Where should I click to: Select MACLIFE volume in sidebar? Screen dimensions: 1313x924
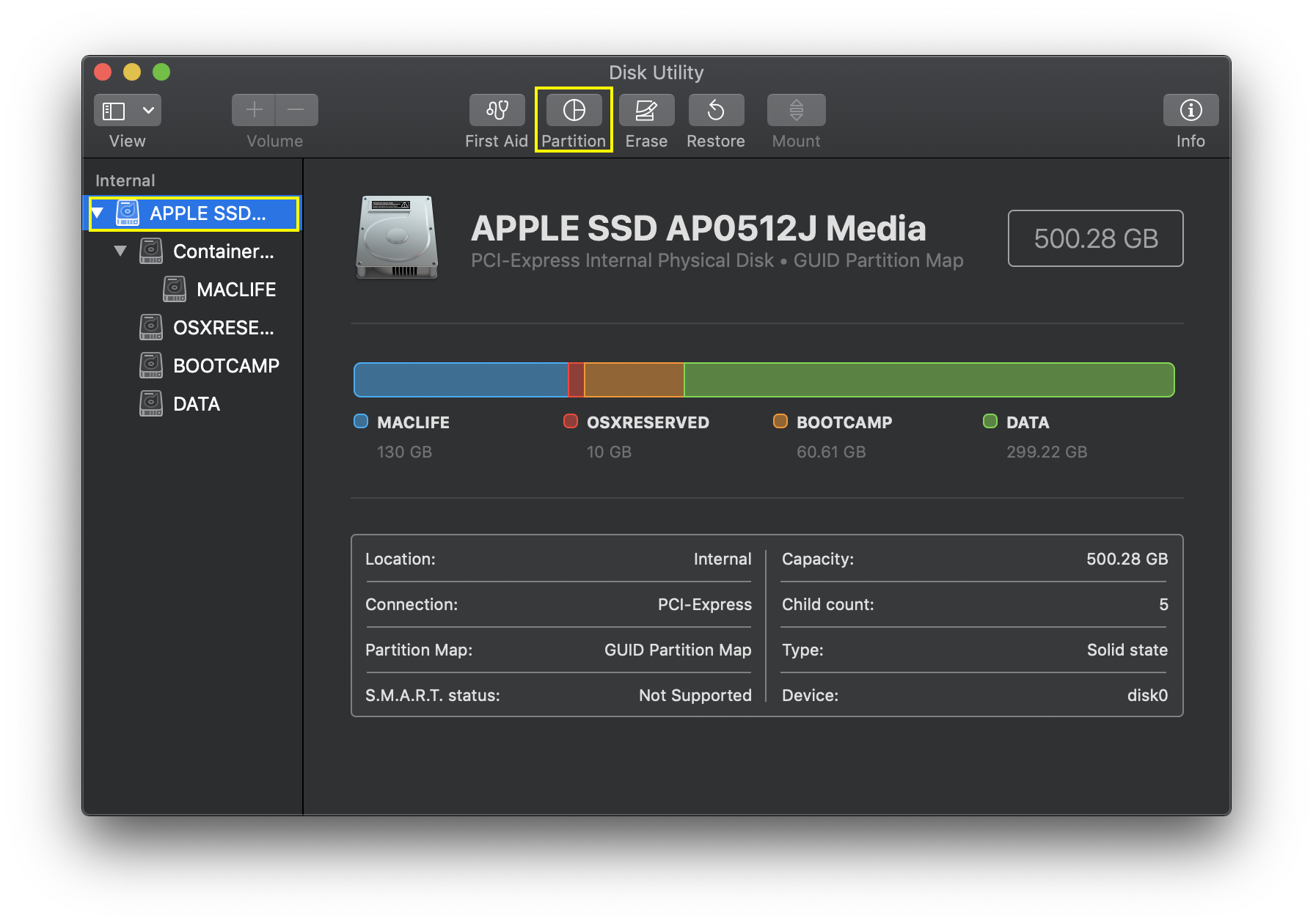pyautogui.click(x=235, y=290)
